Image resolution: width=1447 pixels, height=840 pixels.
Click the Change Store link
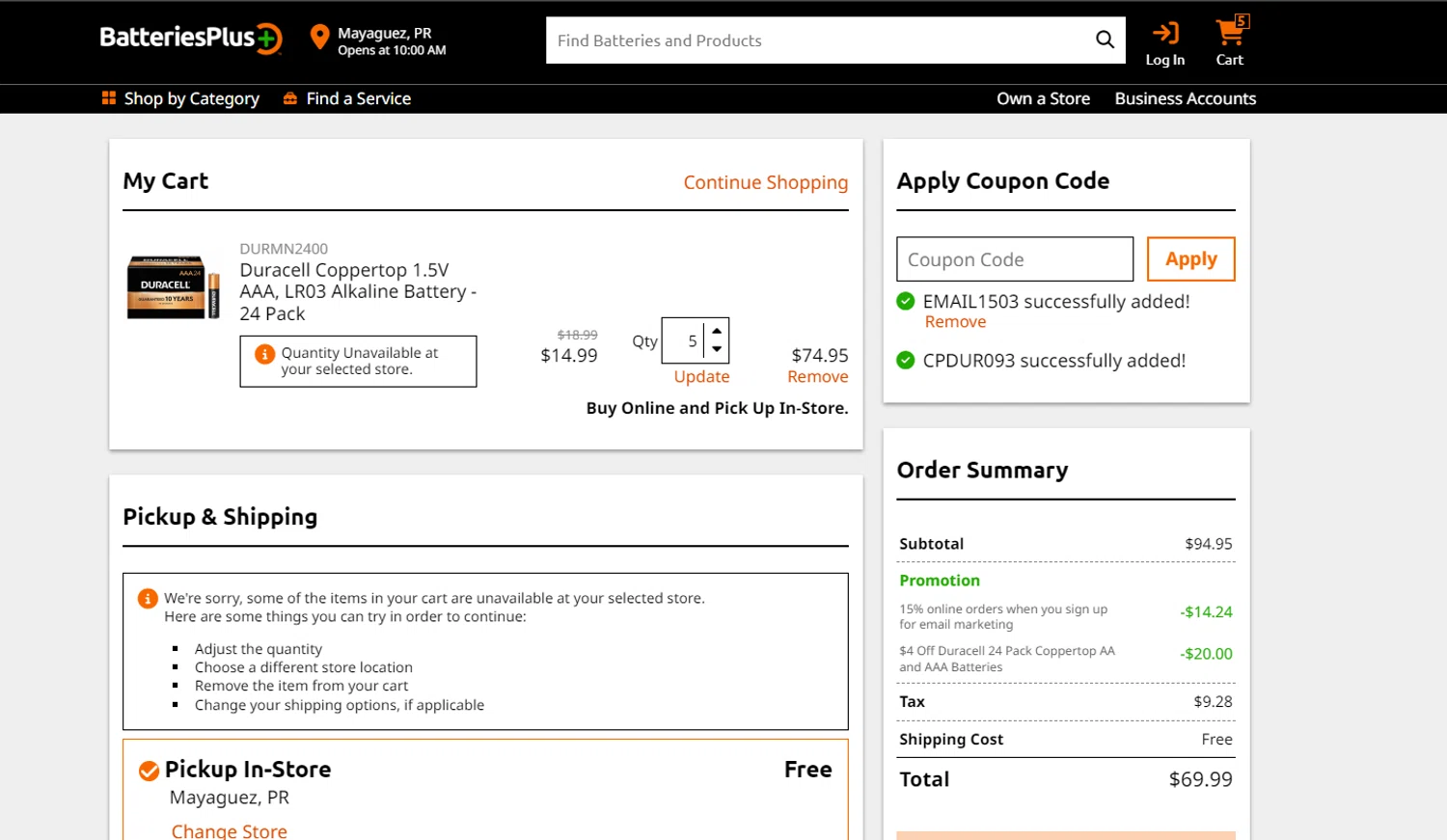point(230,830)
